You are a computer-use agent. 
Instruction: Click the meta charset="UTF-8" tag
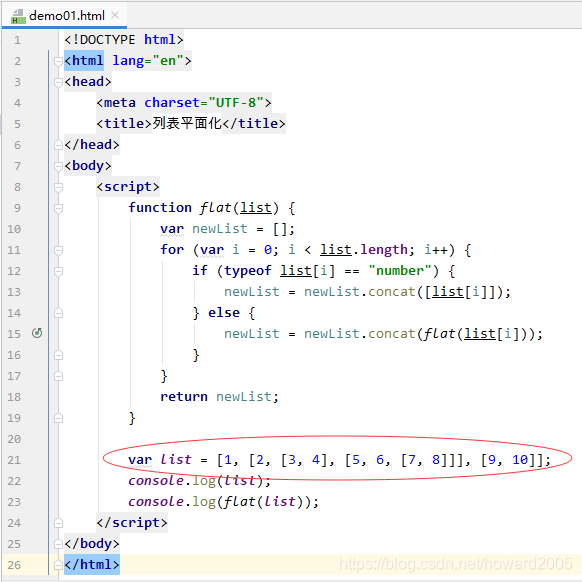coord(184,102)
